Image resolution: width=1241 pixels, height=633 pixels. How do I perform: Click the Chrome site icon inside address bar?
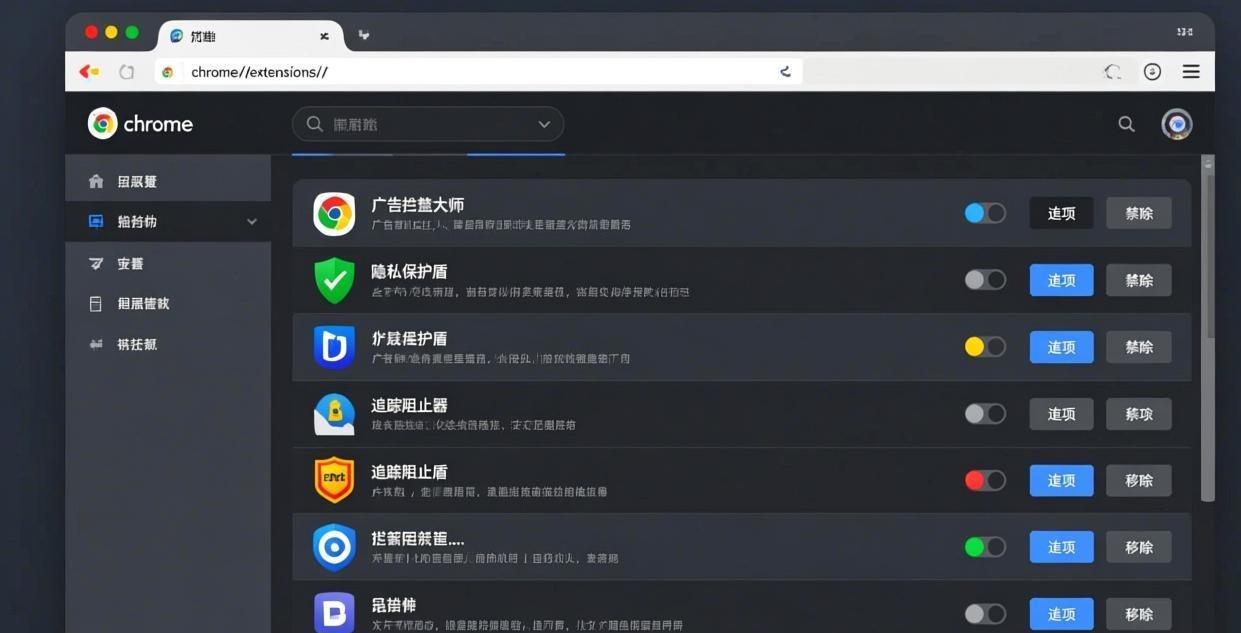point(168,72)
